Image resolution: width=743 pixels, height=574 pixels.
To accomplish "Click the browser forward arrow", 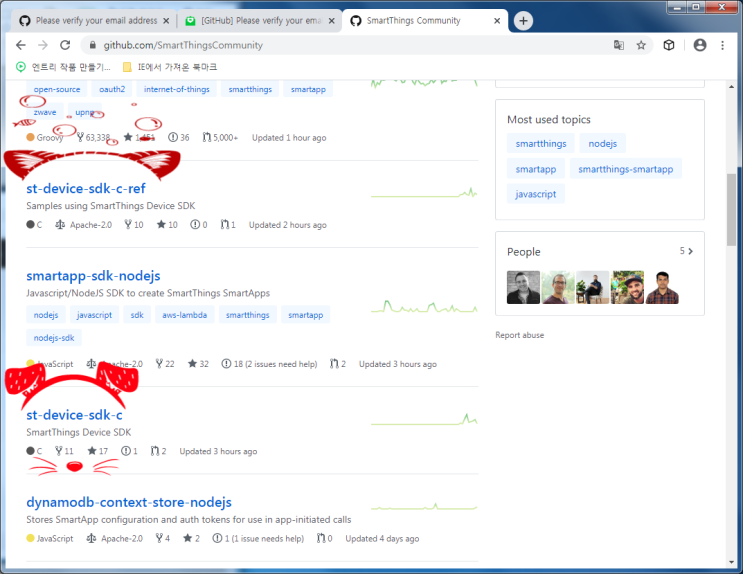I will (43, 45).
